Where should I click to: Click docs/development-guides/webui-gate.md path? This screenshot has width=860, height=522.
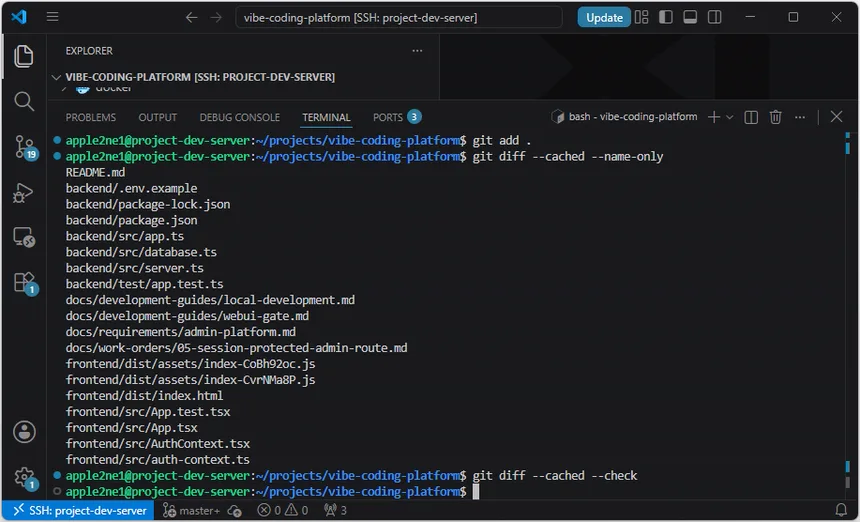pyautogui.click(x=187, y=316)
